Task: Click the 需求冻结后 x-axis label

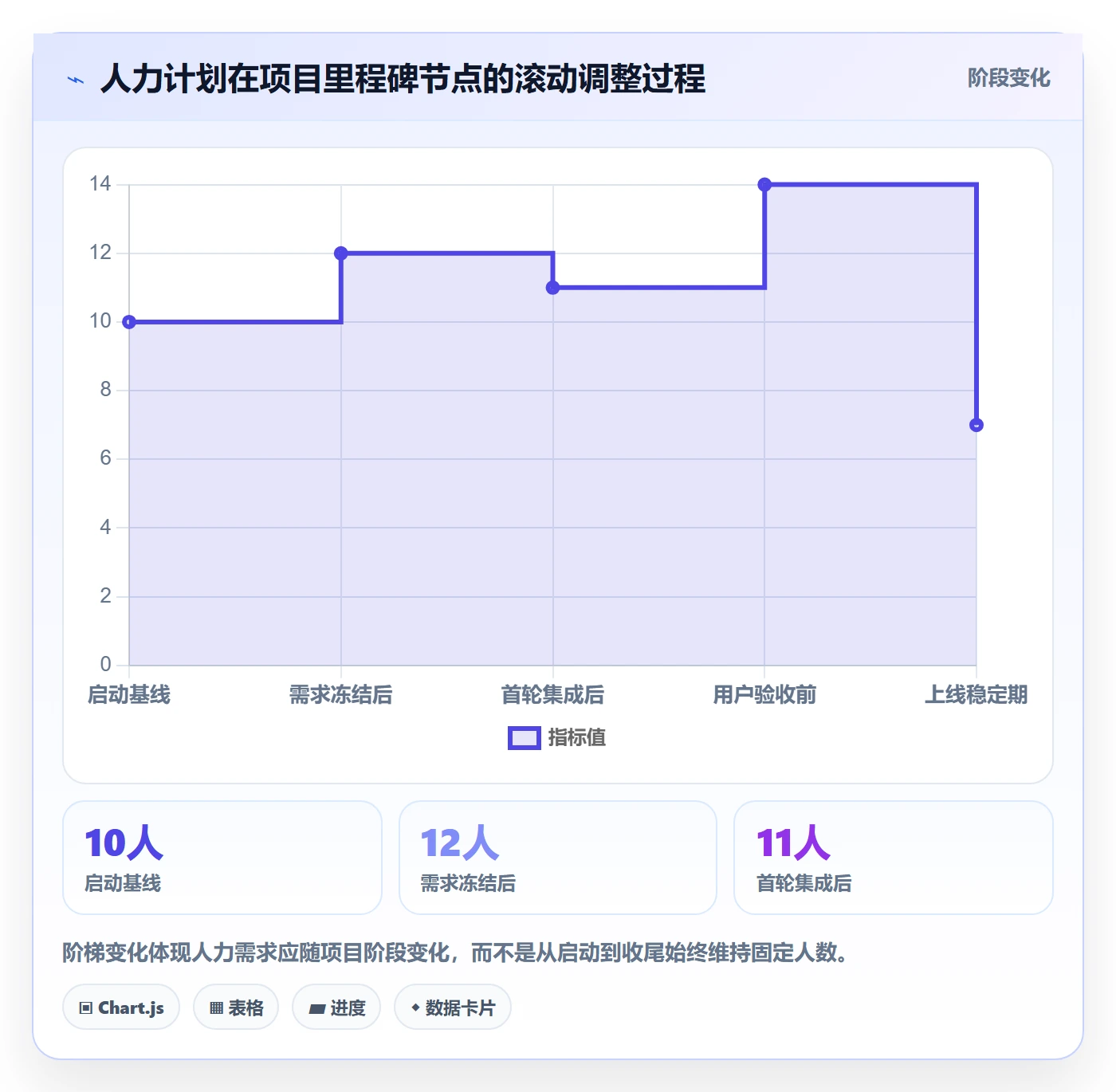Action: (341, 695)
